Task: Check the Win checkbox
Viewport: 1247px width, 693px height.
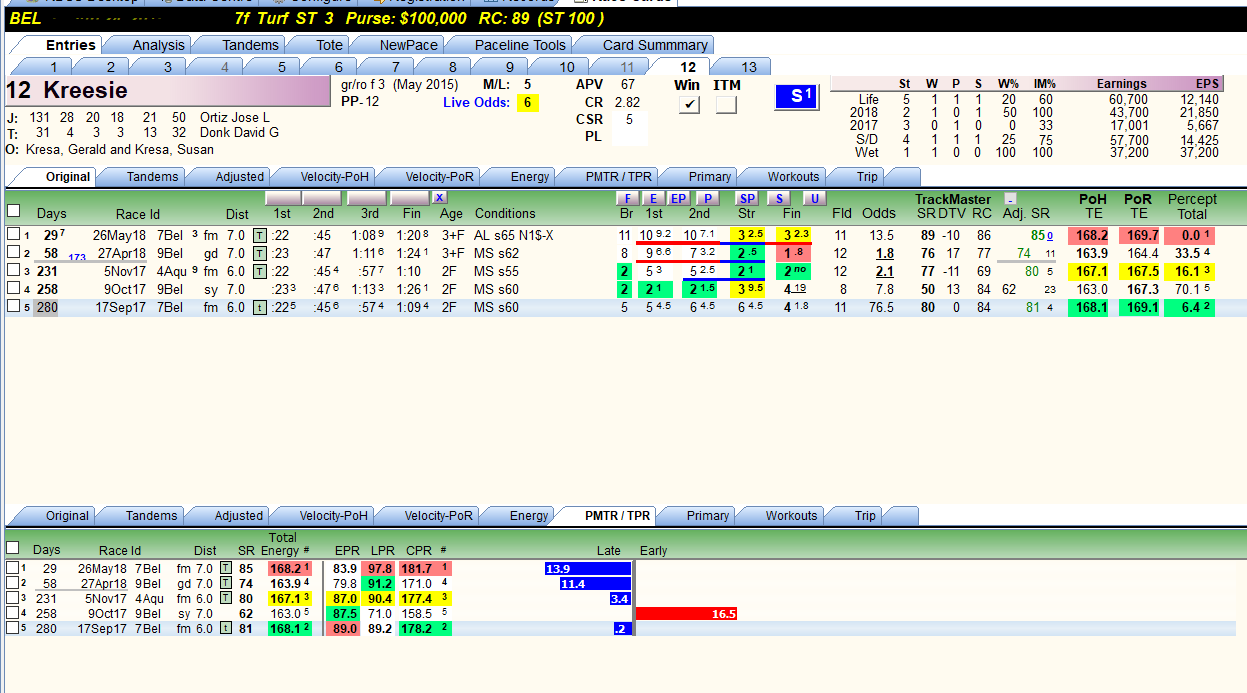Action: pos(688,105)
